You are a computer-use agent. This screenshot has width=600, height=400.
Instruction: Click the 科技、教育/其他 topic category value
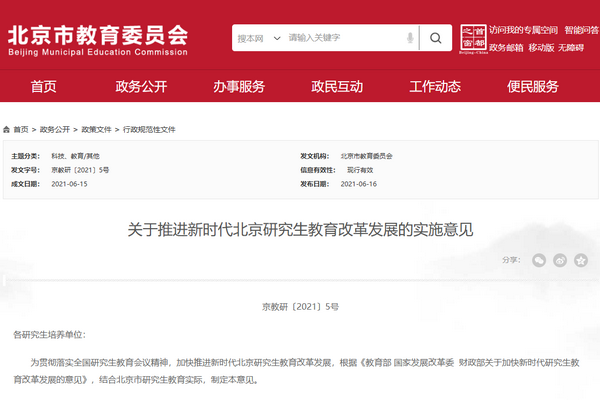coord(75,156)
